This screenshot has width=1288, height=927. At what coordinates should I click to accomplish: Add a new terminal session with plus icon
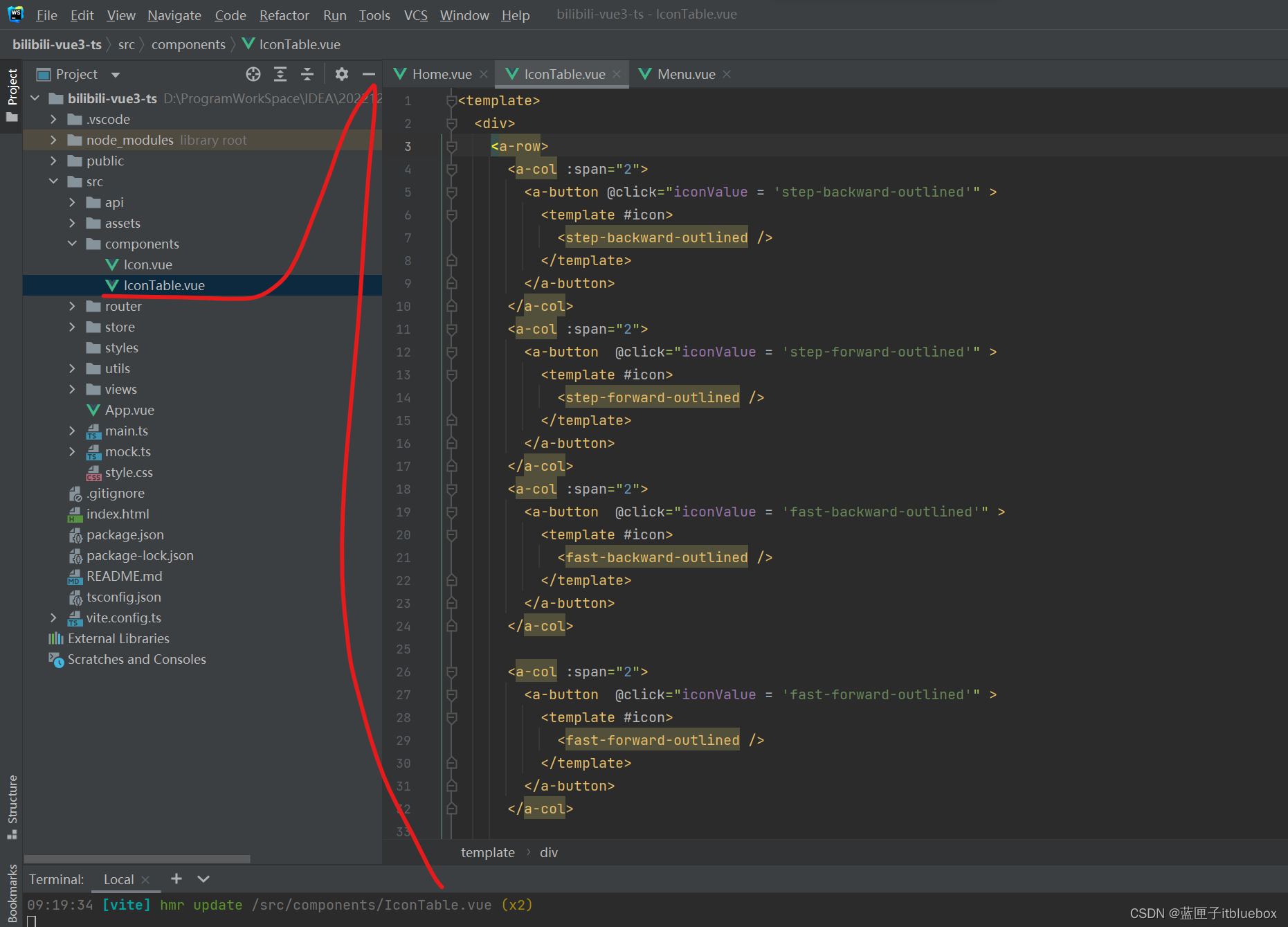(x=176, y=879)
